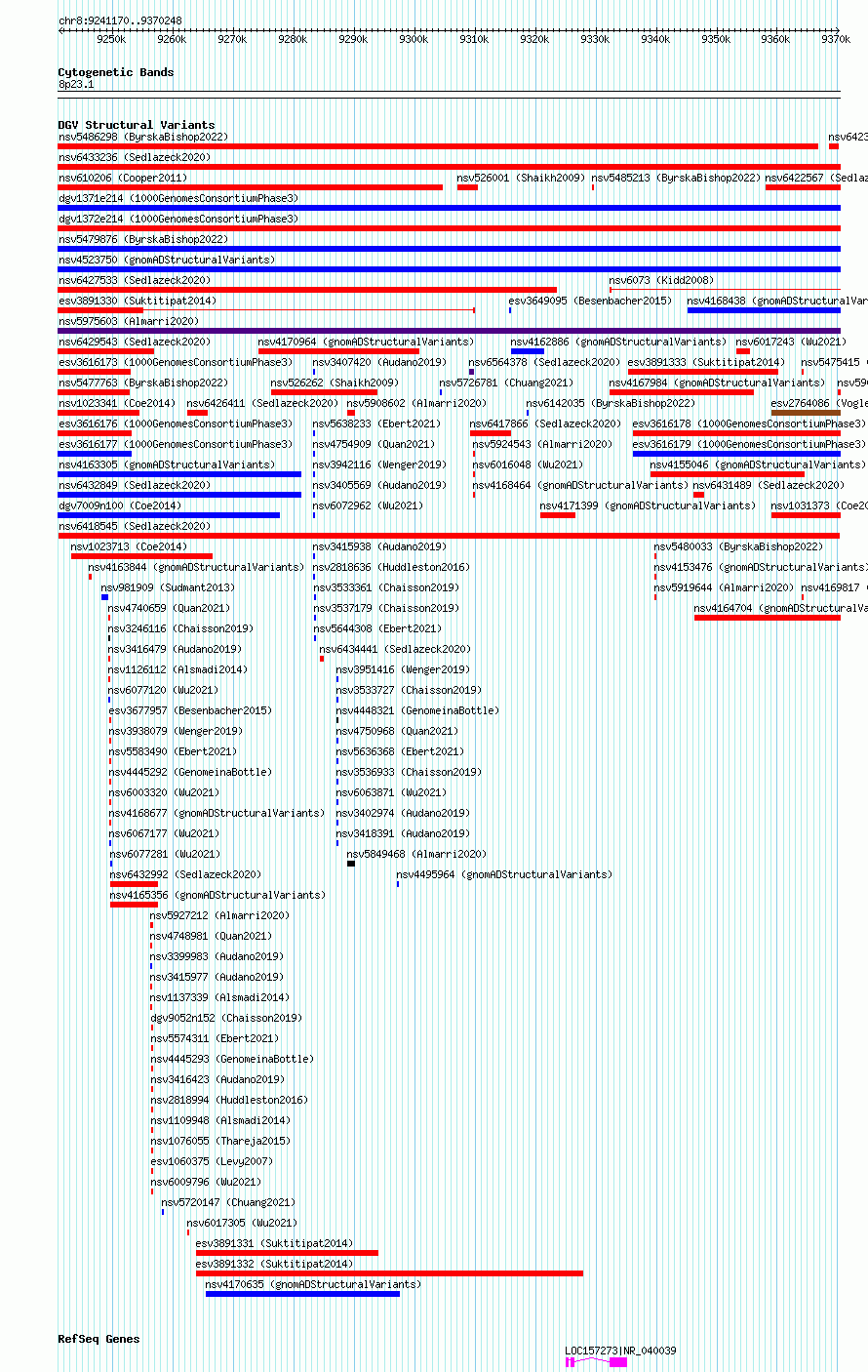The width and height of the screenshot is (868, 1372).
Task: Select esv3891330 Suktitipat2014 variant
Action: [x=138, y=301]
